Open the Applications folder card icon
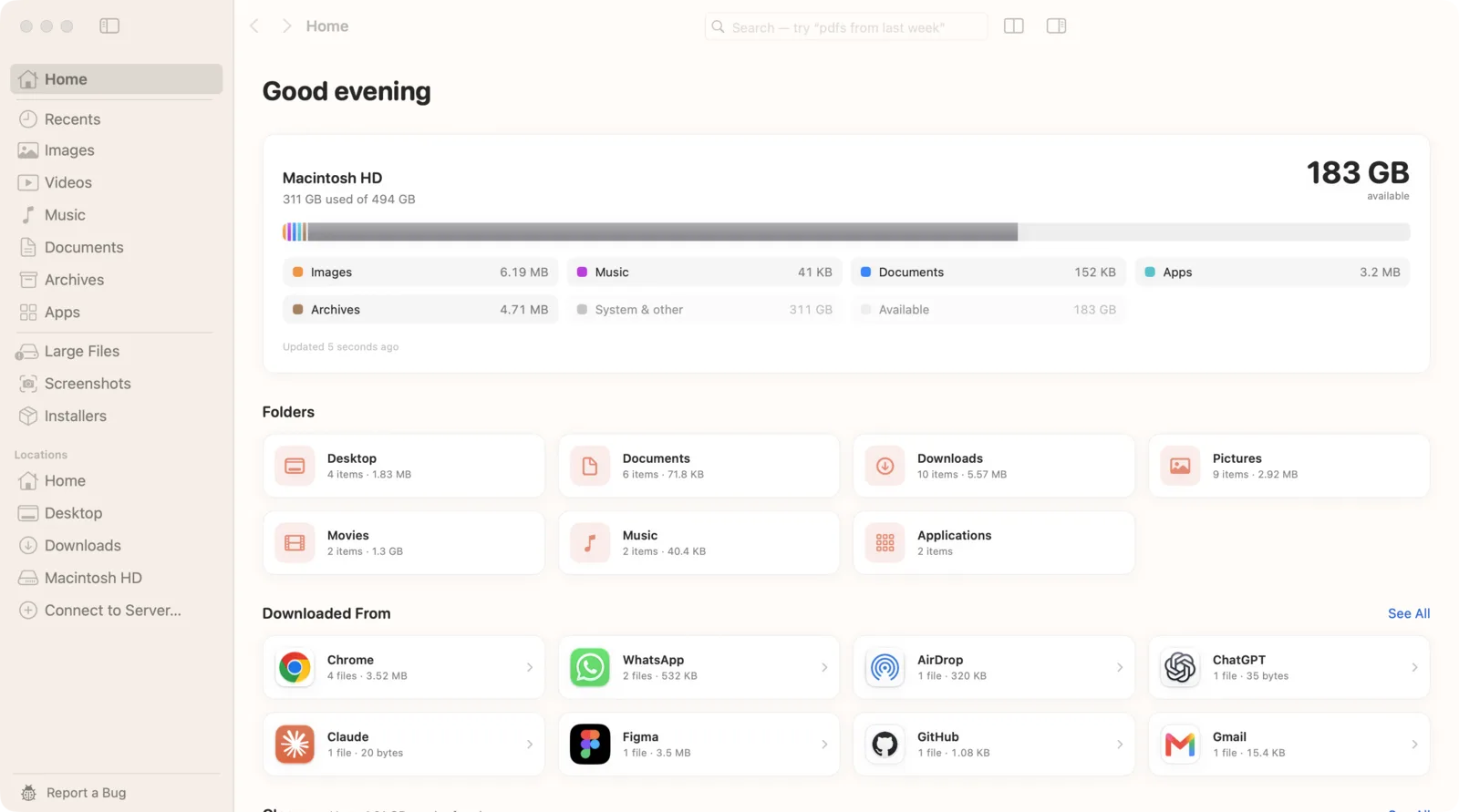Viewport: 1459px width, 812px height. [x=885, y=543]
